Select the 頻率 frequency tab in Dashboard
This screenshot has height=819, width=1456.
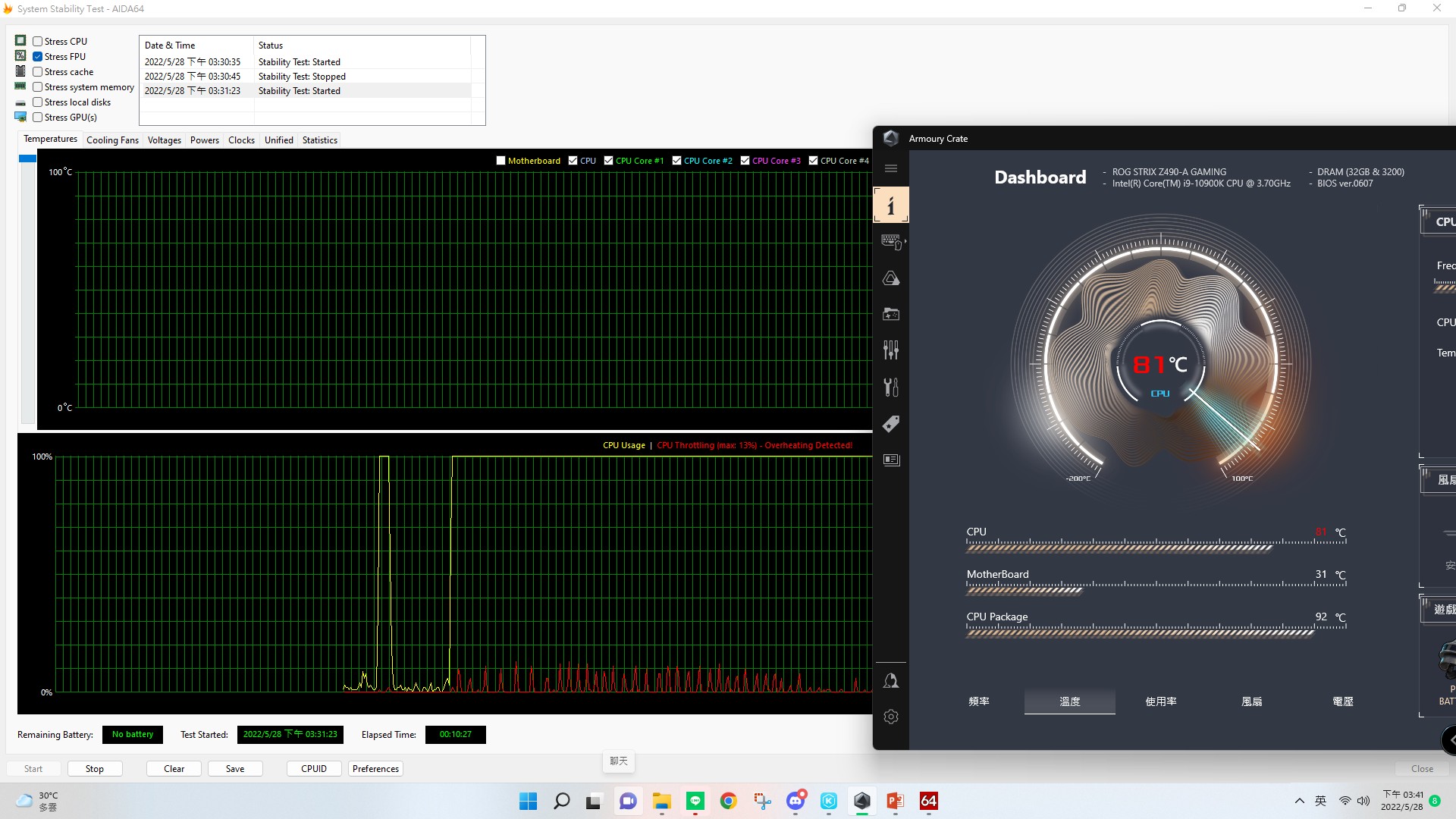(x=979, y=701)
